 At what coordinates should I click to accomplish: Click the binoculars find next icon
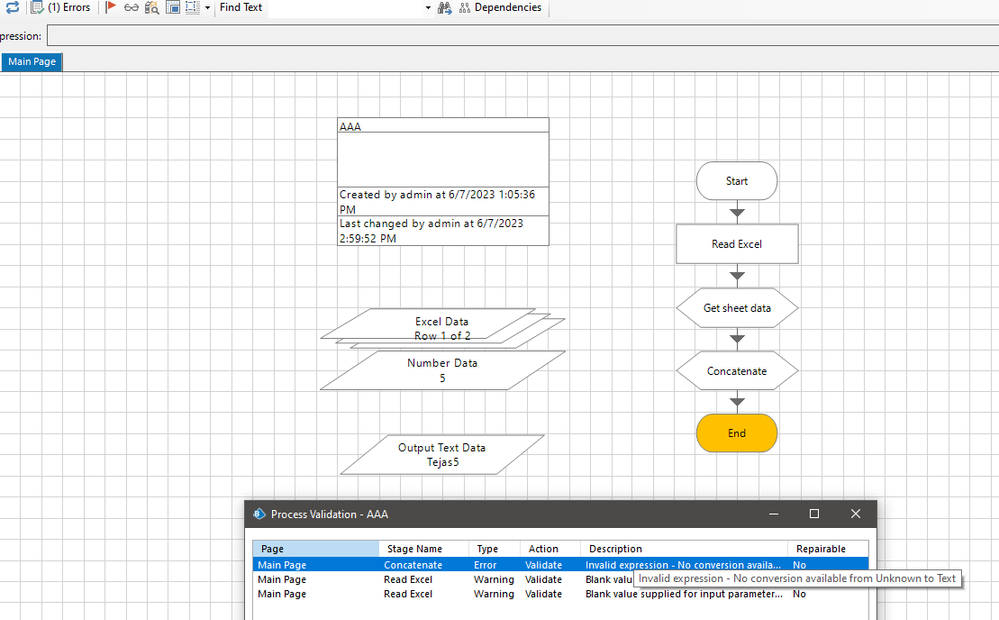(x=444, y=8)
